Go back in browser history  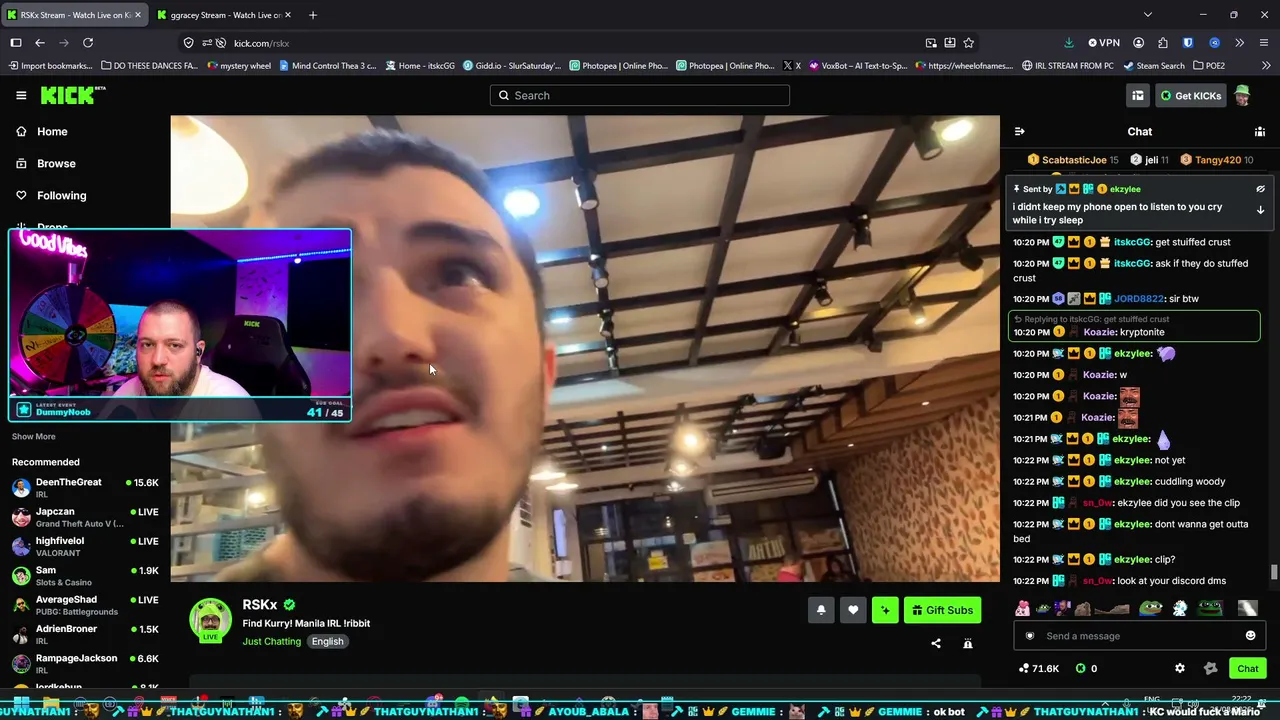pyautogui.click(x=40, y=43)
